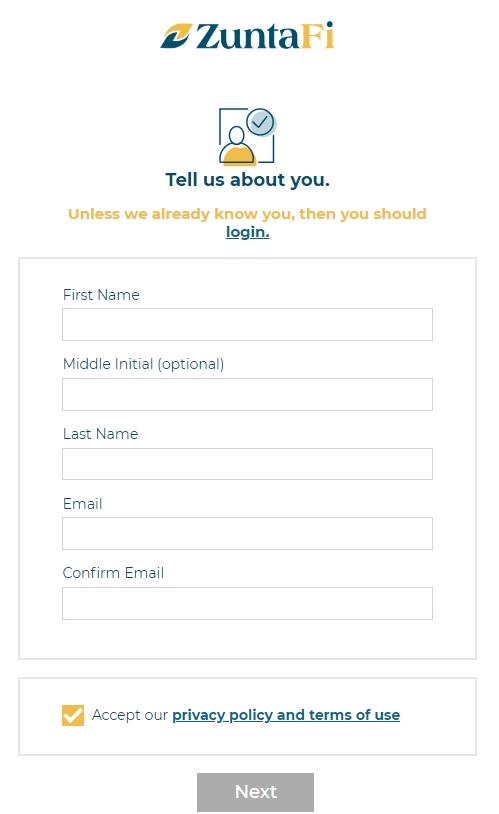This screenshot has width=499, height=814.
Task: Click the First Name label
Action: [101, 295]
